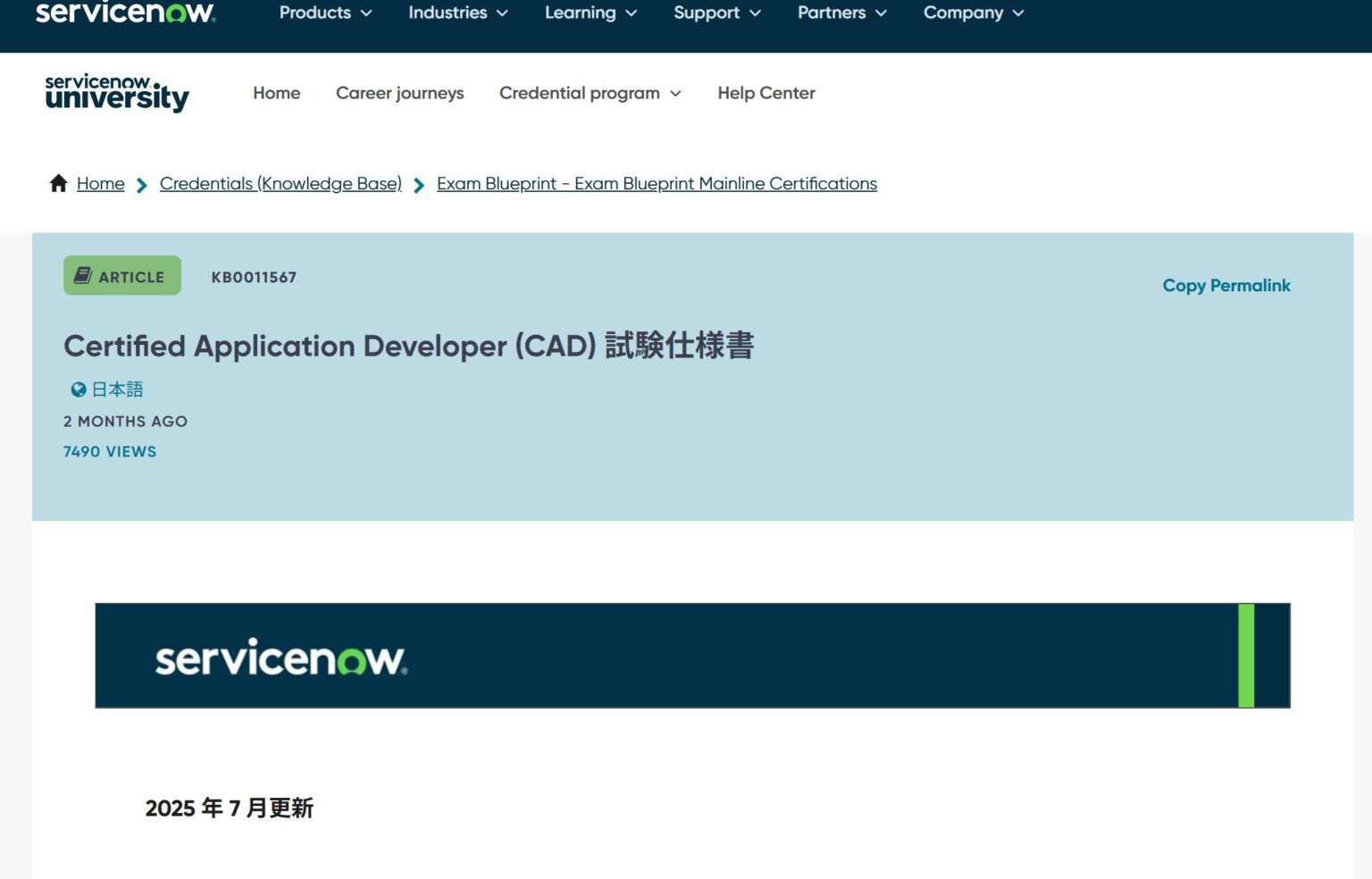Click the 7490 VIEWS counter
Viewport: 1372px width, 879px height.
[110, 451]
